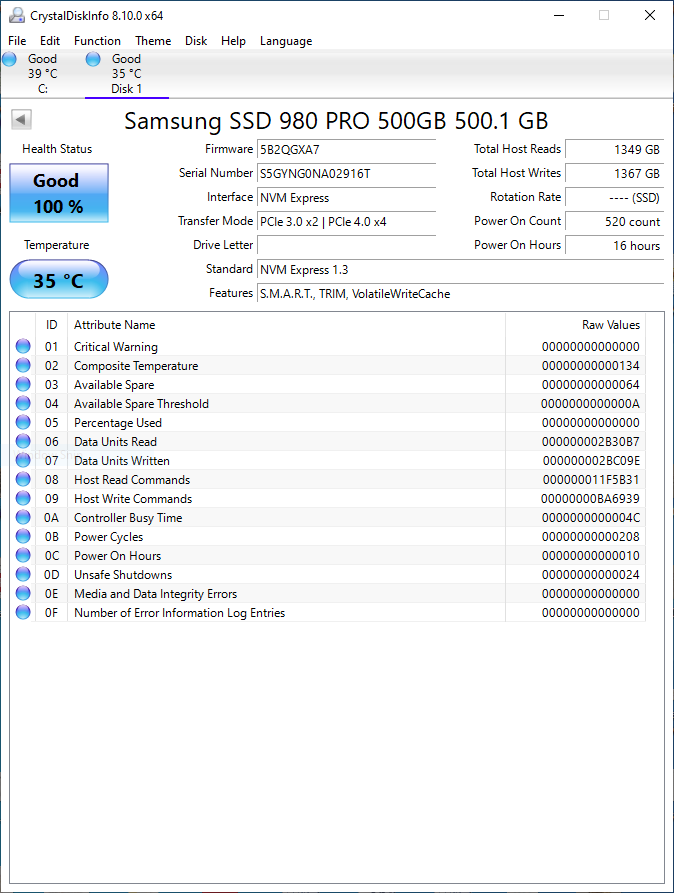
Task: Select the Controller Busy Time attribute name
Action: pos(128,518)
